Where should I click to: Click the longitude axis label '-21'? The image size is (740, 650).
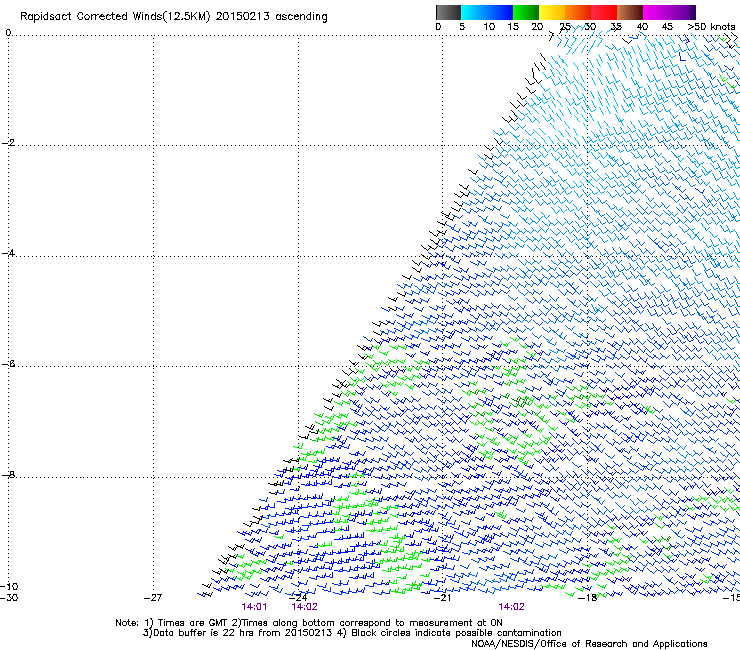(443, 598)
